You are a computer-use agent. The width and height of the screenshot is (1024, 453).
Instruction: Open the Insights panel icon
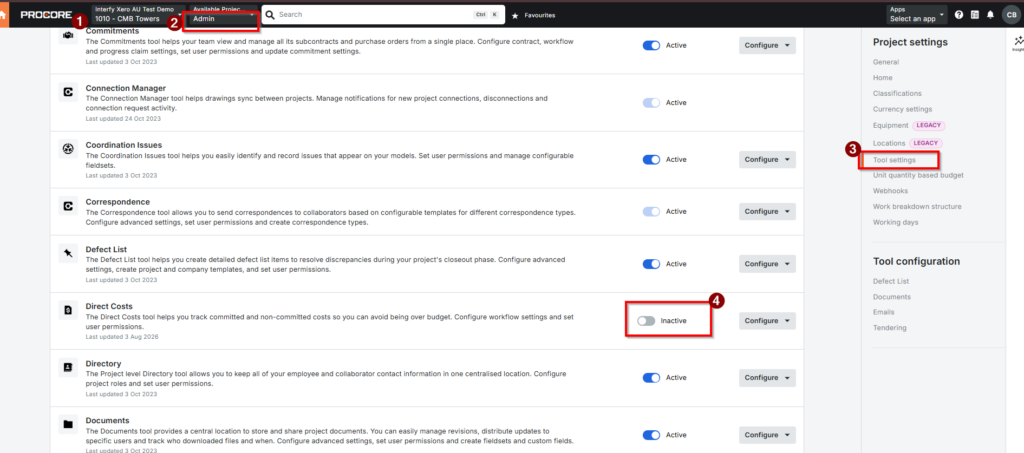pos(1018,42)
